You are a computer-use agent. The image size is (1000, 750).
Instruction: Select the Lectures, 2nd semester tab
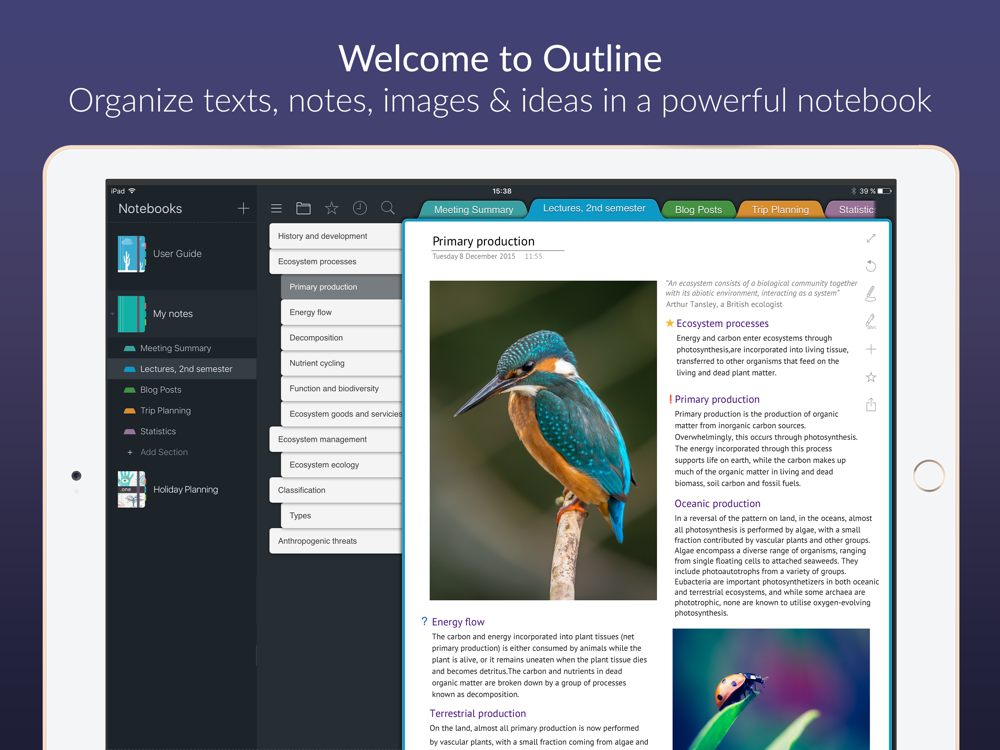tap(594, 208)
